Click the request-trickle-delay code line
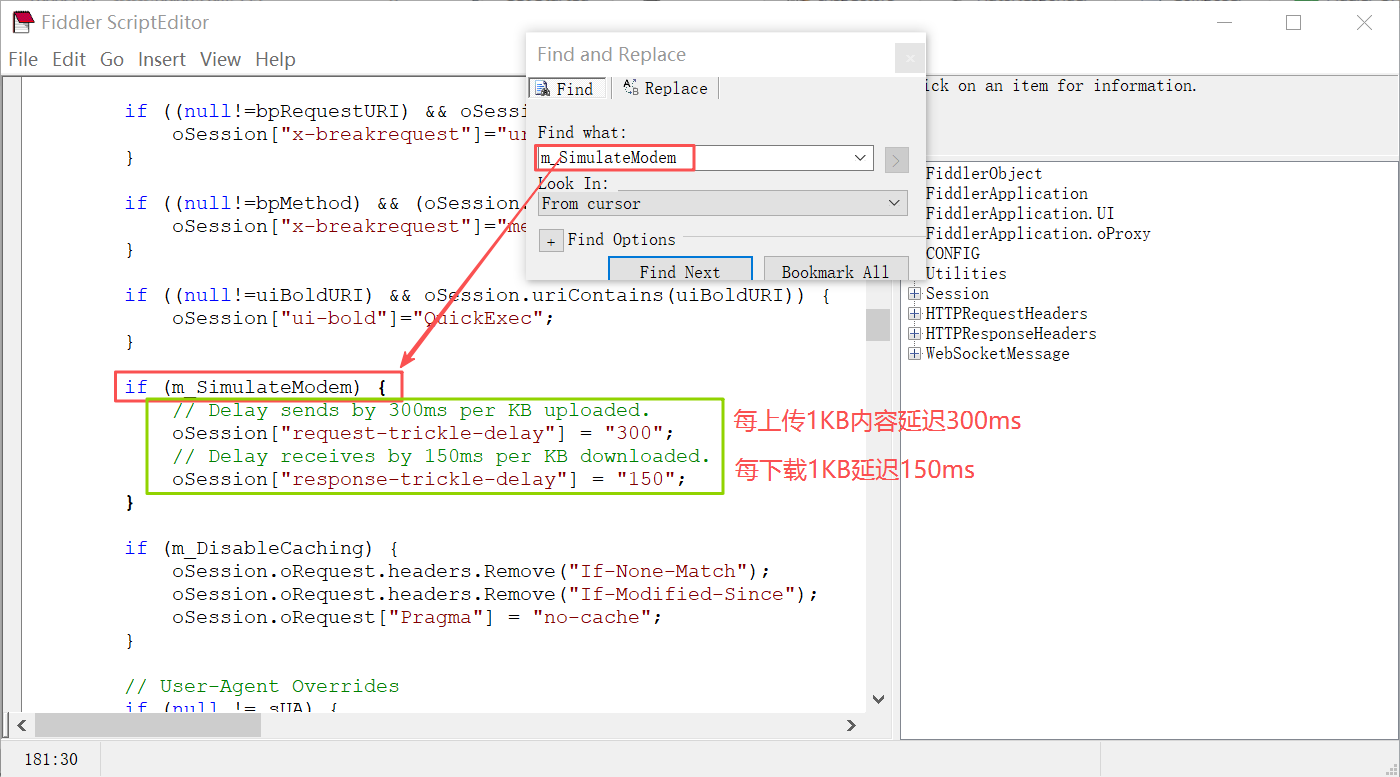The height and width of the screenshot is (777, 1400). [x=424, y=433]
